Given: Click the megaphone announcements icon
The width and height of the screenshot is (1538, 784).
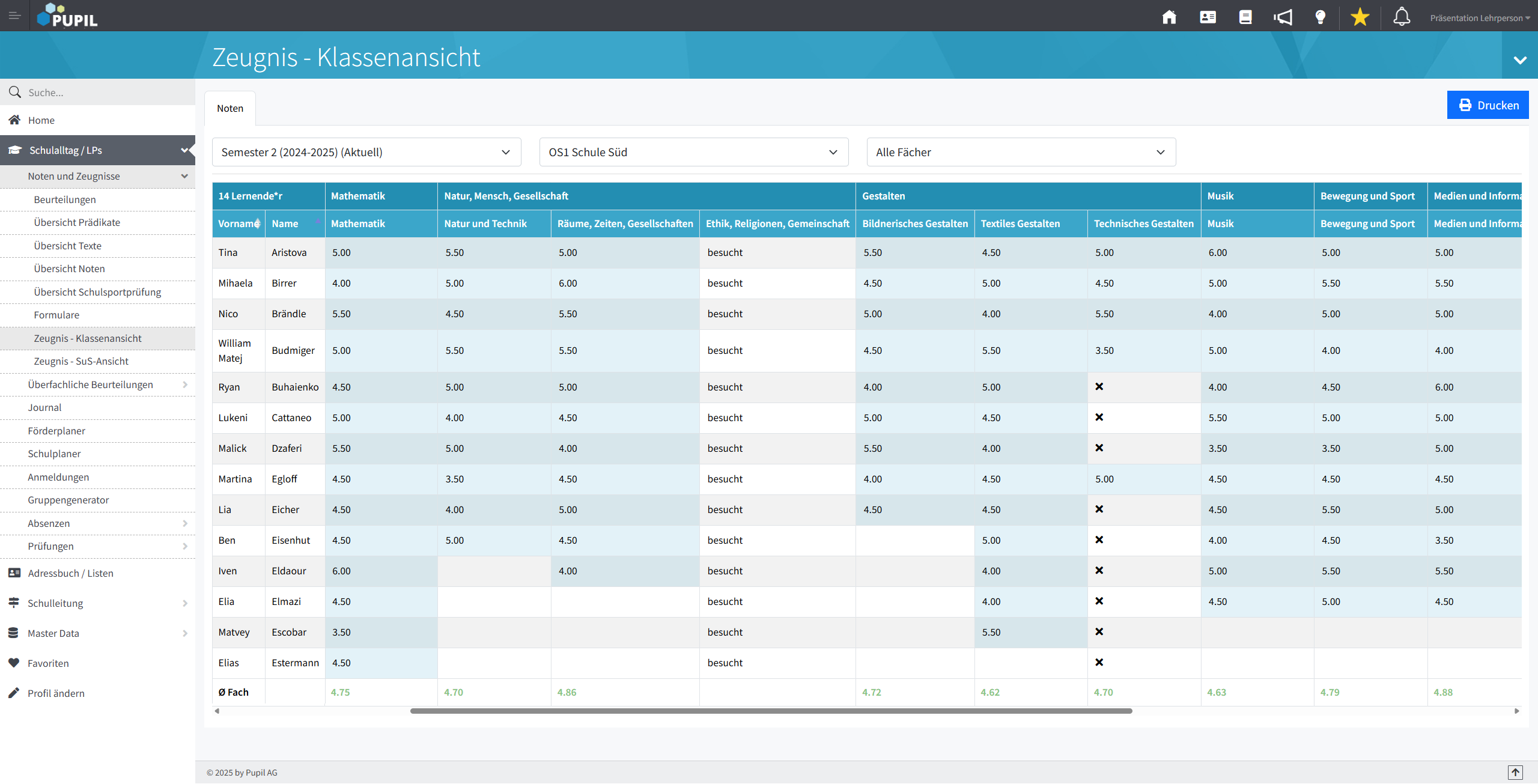Looking at the screenshot, I should (x=1282, y=17).
